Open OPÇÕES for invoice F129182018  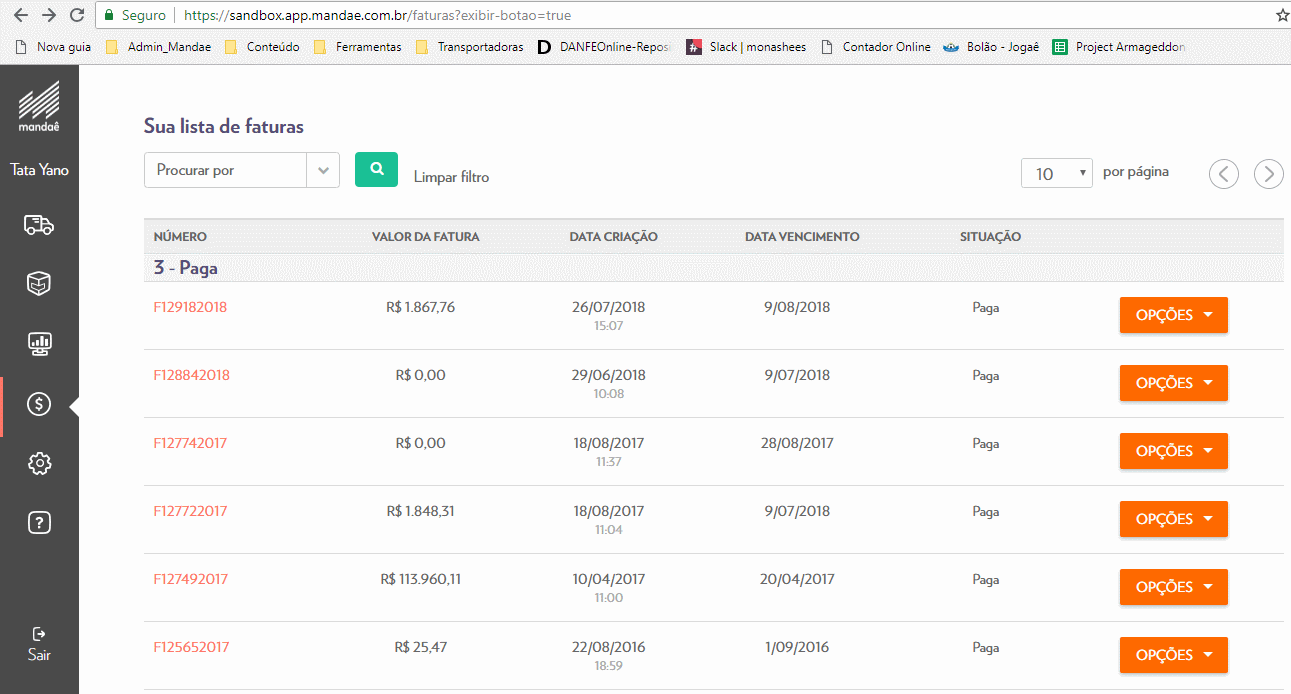click(1173, 315)
